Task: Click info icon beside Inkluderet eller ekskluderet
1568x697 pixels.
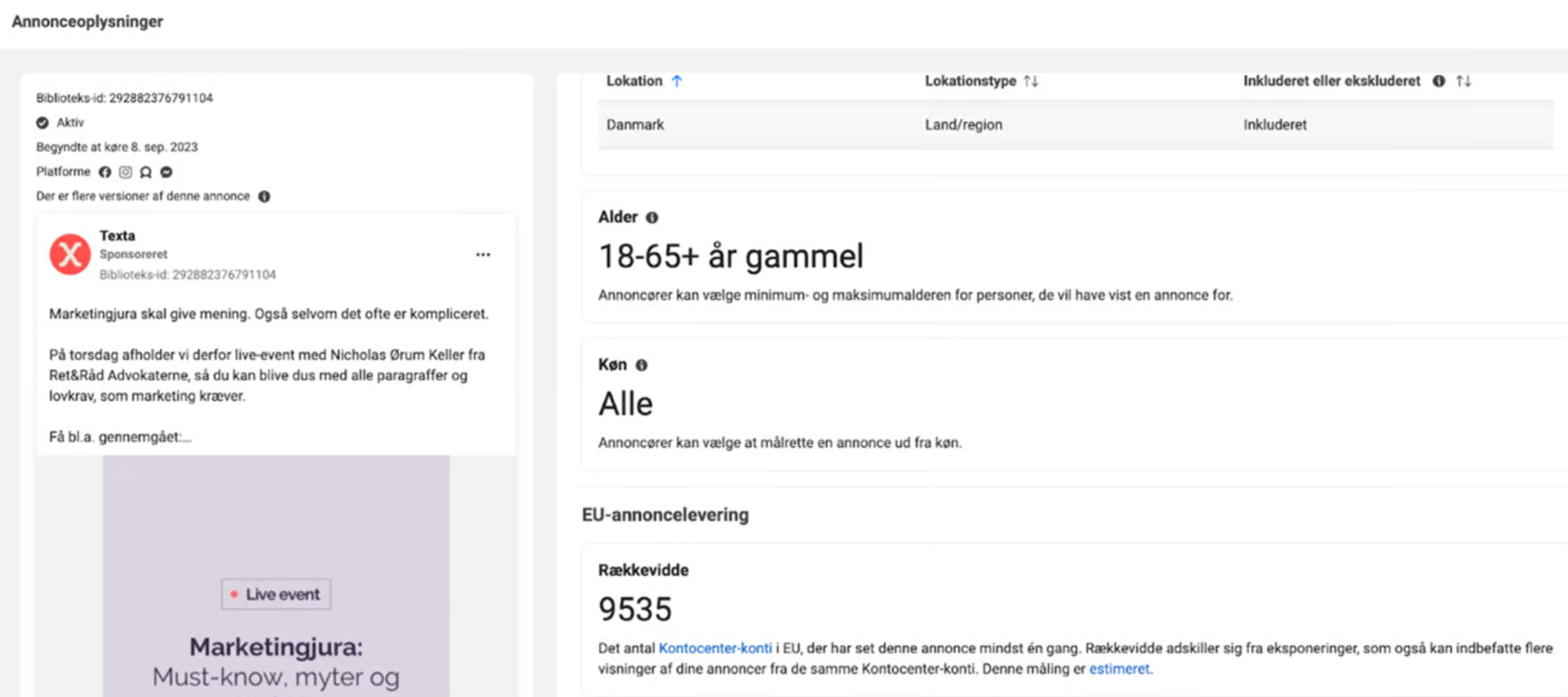Action: [1438, 81]
